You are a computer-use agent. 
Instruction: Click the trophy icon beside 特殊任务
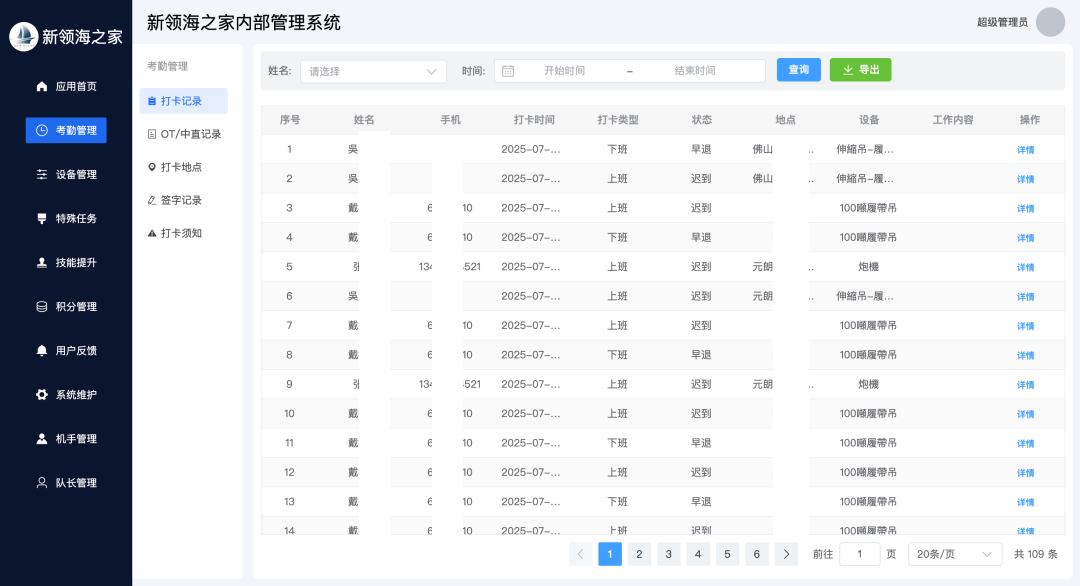click(42, 218)
